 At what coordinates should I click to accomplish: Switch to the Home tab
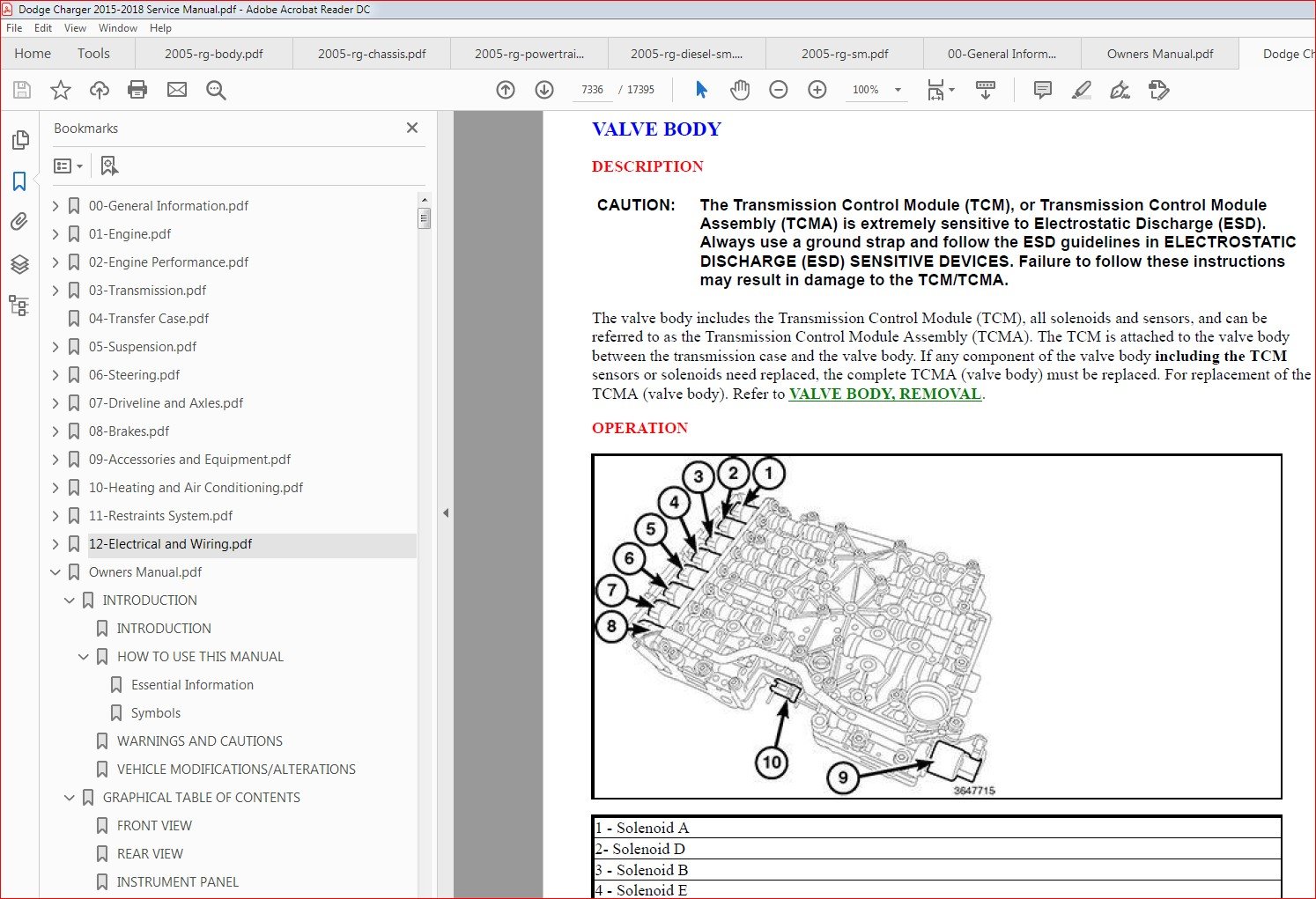(33, 54)
